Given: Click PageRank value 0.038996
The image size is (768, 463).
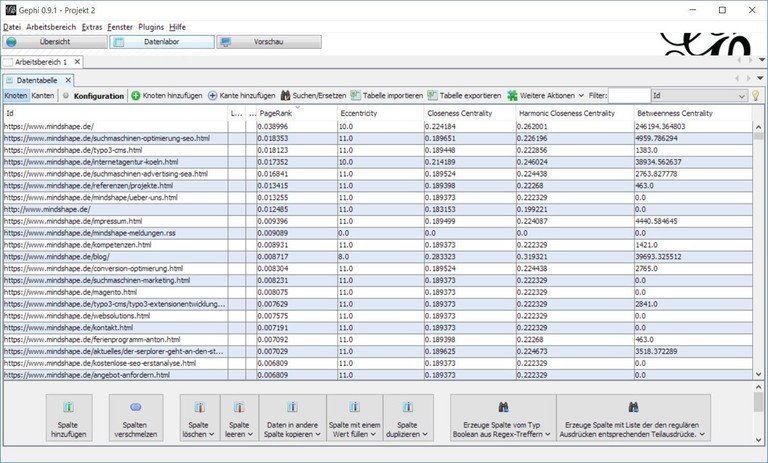Looking at the screenshot, I should tap(274, 126).
